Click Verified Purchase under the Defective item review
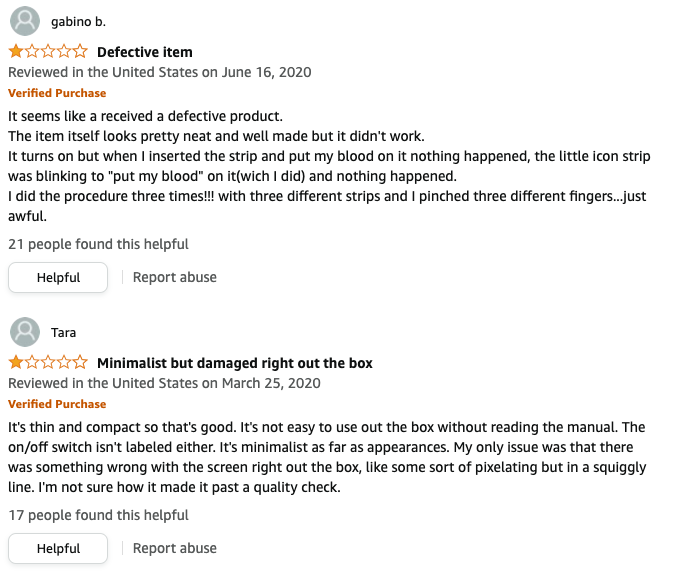Image resolution: width=684 pixels, height=571 pixels. (57, 93)
